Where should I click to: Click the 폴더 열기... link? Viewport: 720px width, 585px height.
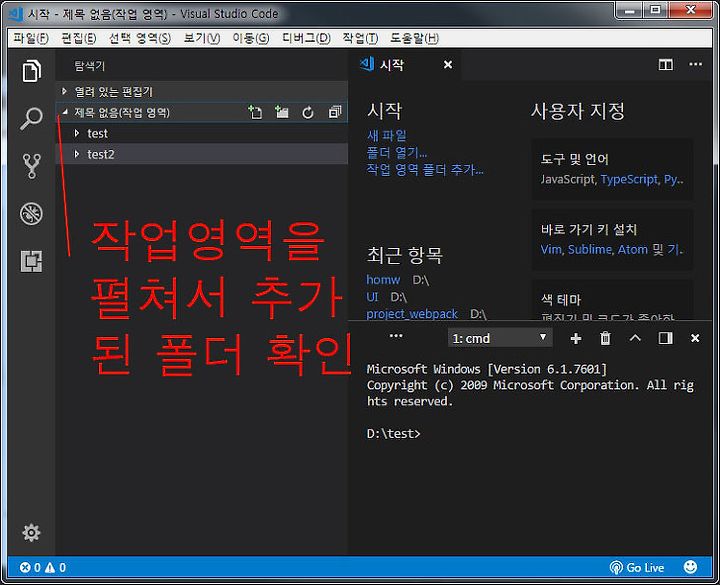point(397,152)
